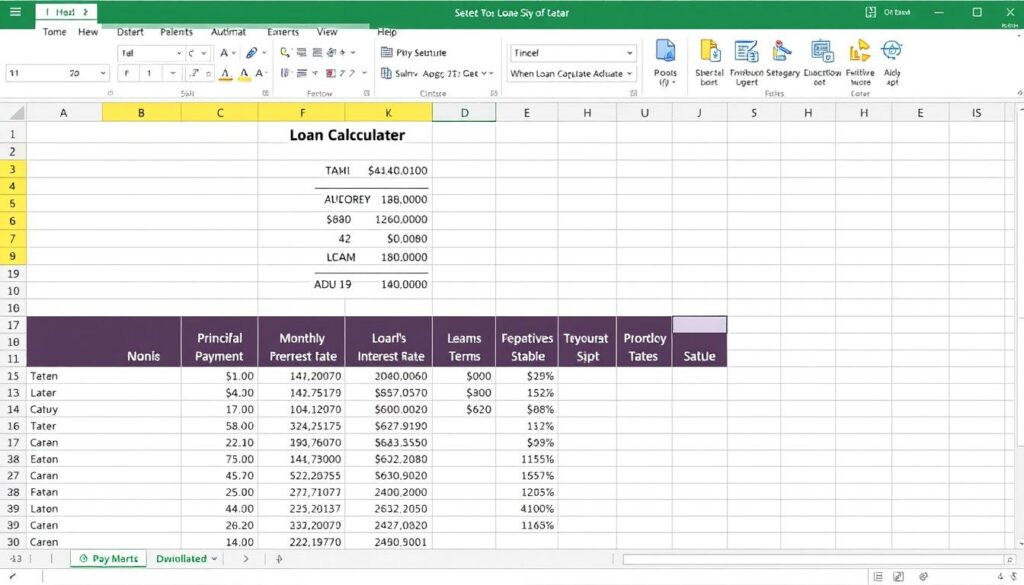Click the font dialog launcher in Skli group
Viewport: 1024px width, 585px height.
pos(265,93)
